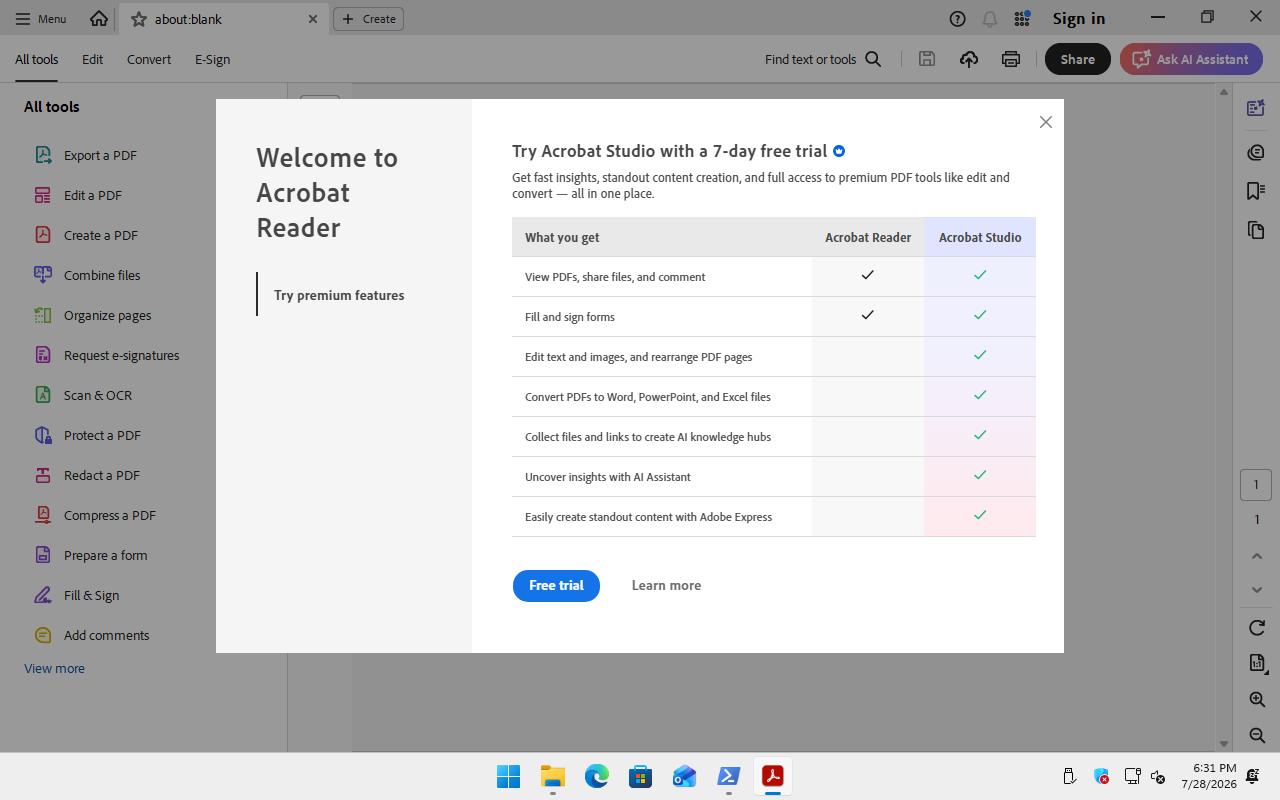Click the Learn more link
The height and width of the screenshot is (800, 1280).
pyautogui.click(x=666, y=585)
